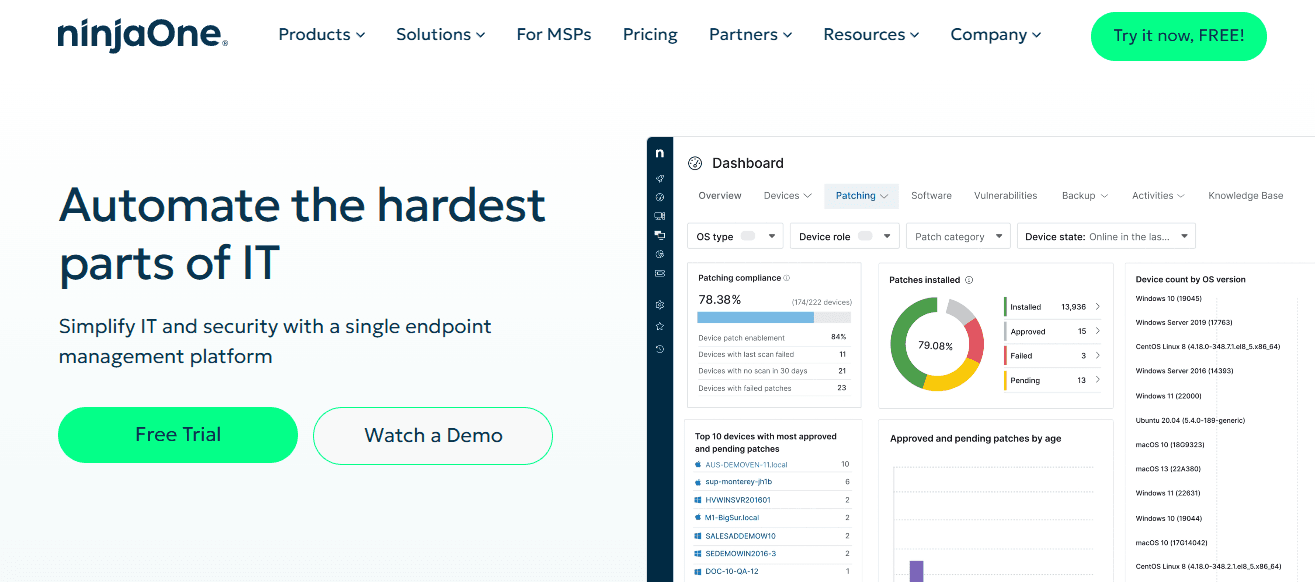Click 'Ubuntu 20.04 (5.4.0-189-generic)' entry

coord(1190,420)
